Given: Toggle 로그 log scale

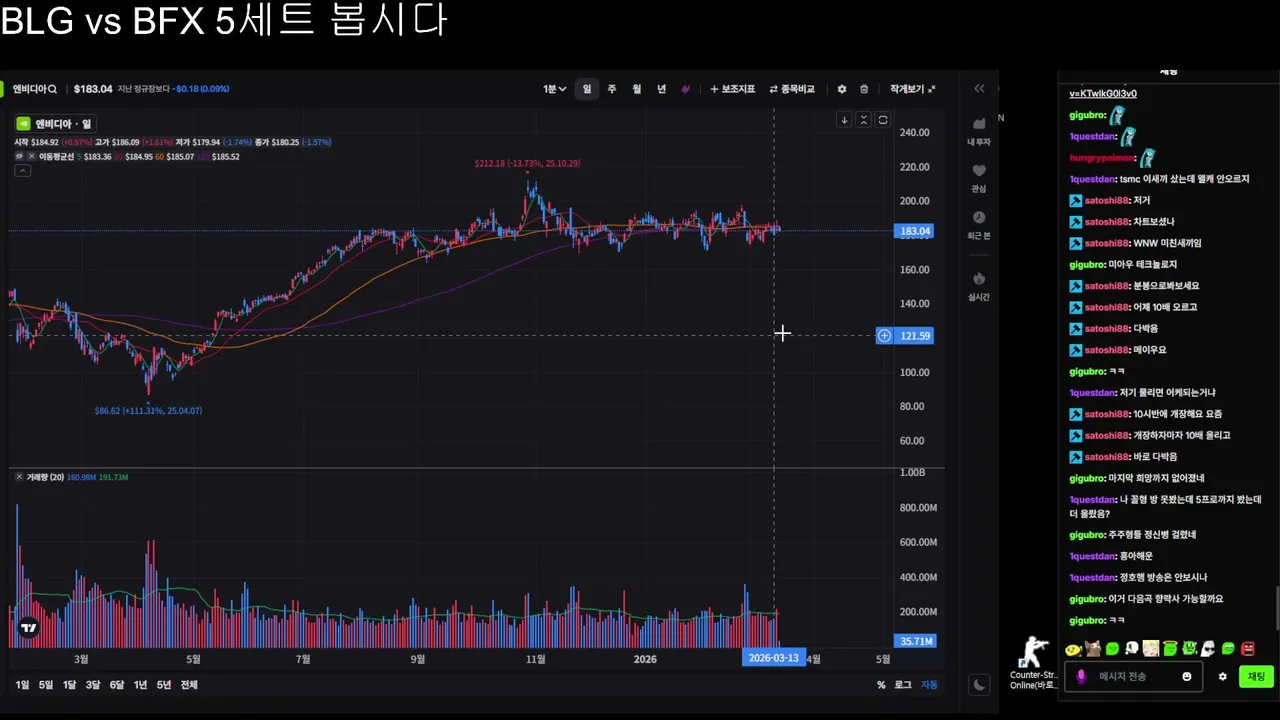Looking at the screenshot, I should (x=903, y=685).
